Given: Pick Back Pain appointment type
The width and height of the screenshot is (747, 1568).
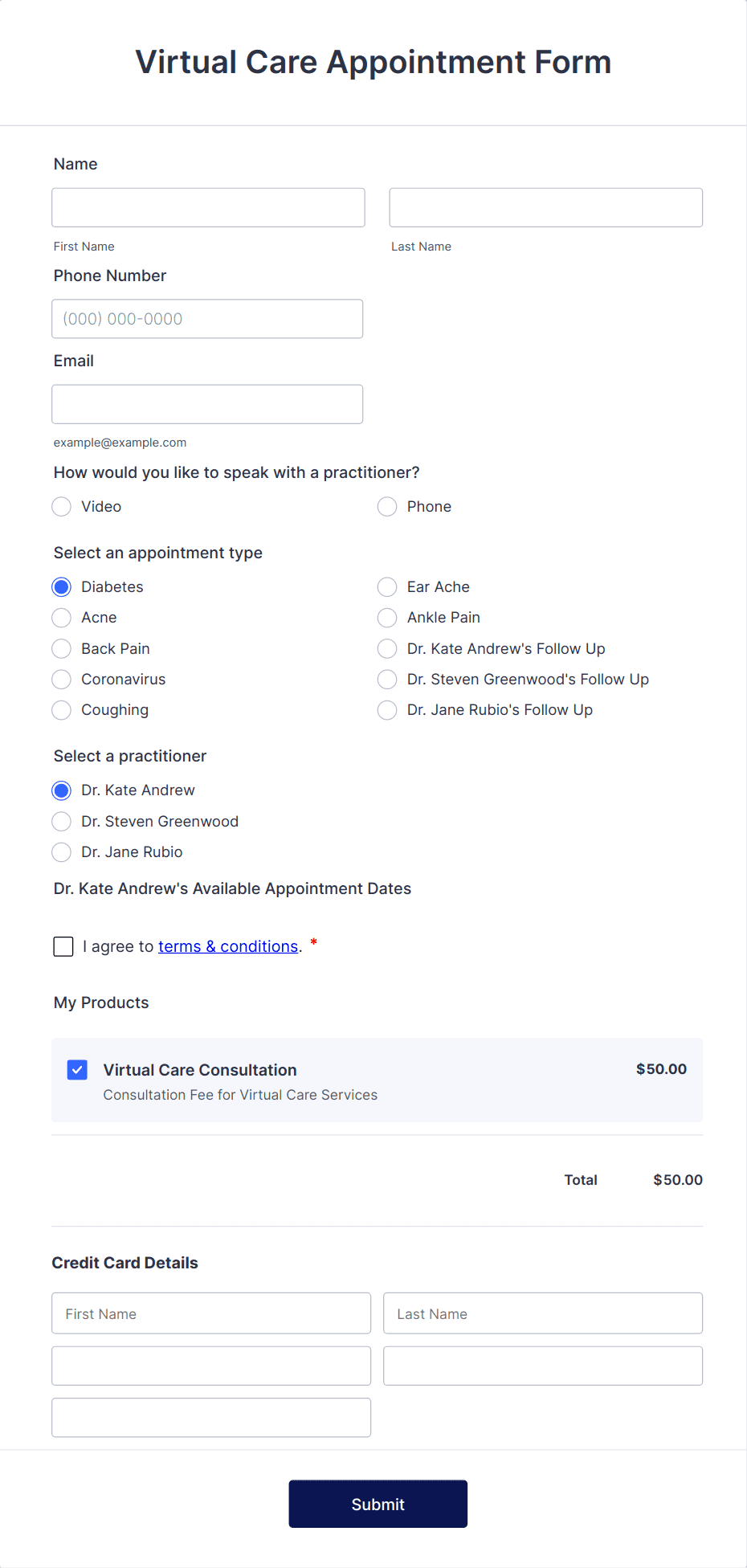Looking at the screenshot, I should click(61, 648).
